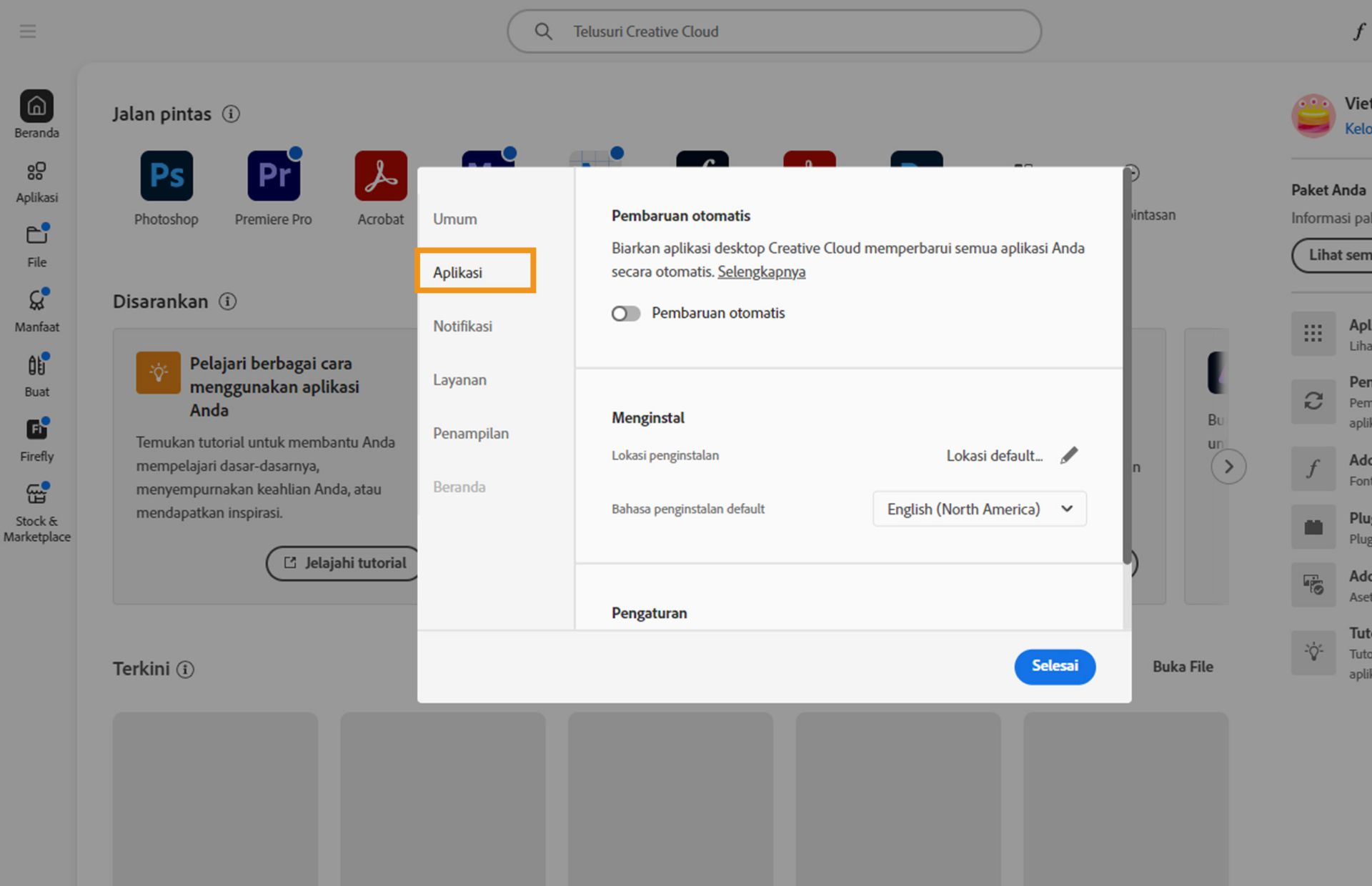The width and height of the screenshot is (1372, 886).
Task: Click the Selesai button
Action: [x=1054, y=666]
